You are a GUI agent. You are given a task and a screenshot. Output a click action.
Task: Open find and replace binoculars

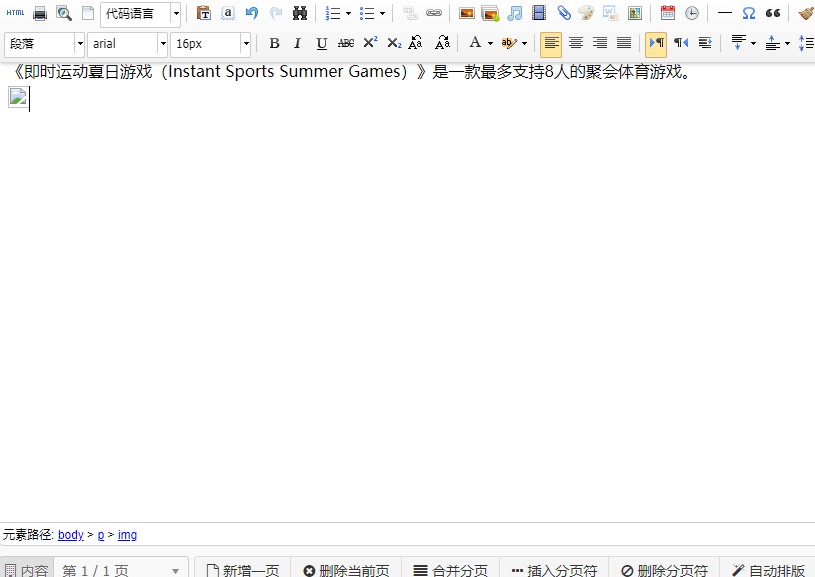[300, 13]
